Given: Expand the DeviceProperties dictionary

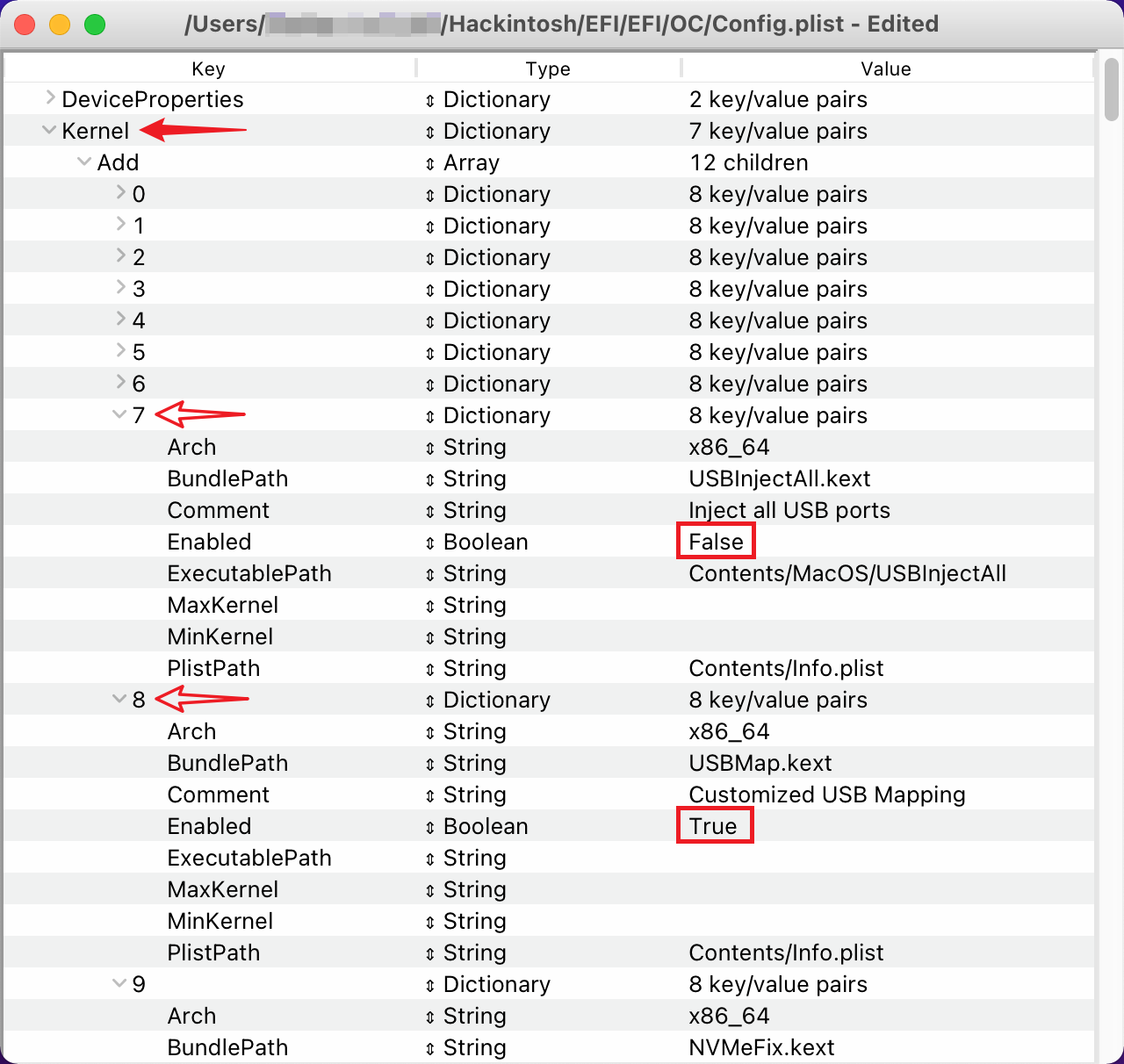Looking at the screenshot, I should pos(50,99).
